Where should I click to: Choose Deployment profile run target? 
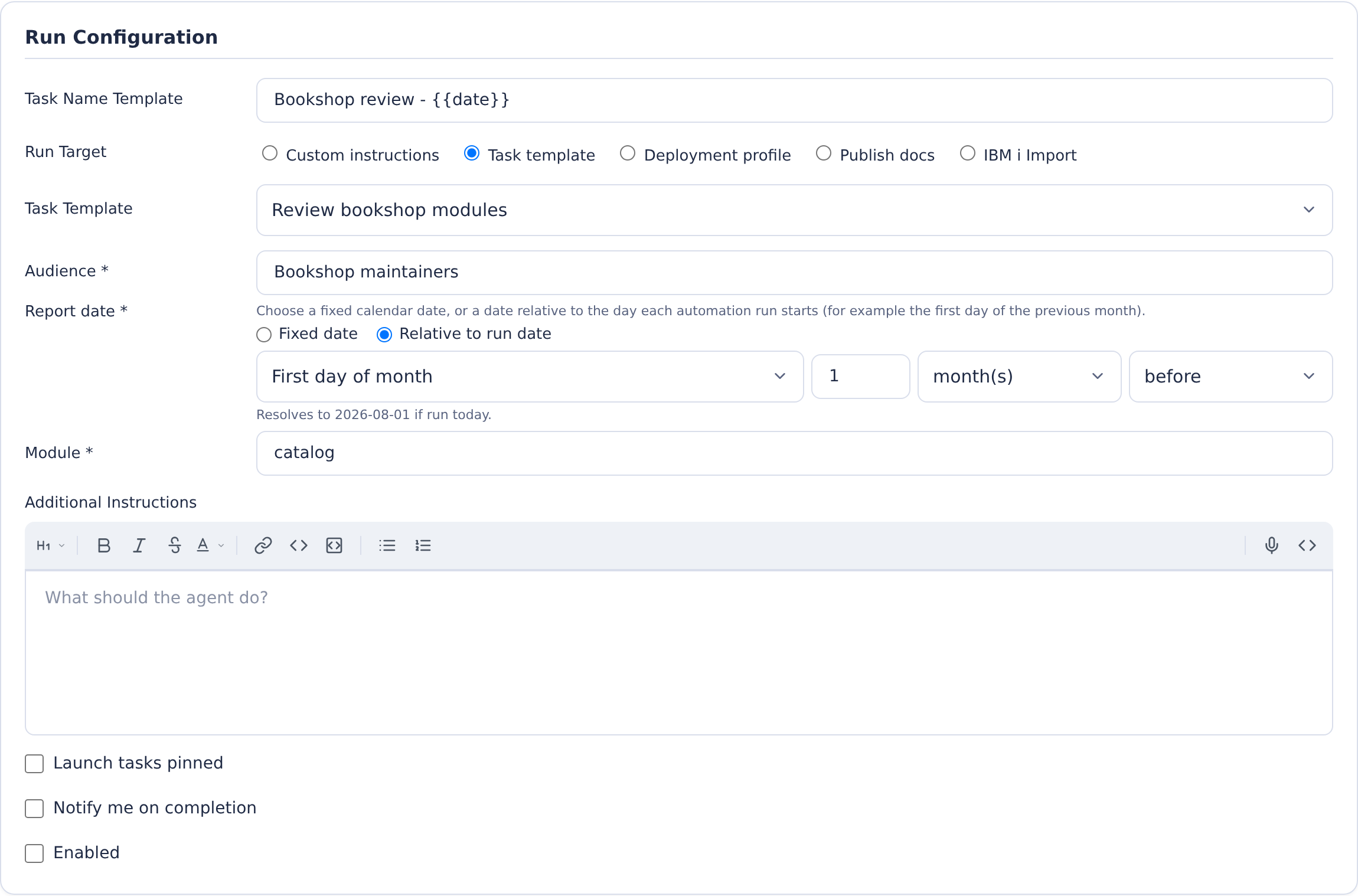tap(628, 153)
